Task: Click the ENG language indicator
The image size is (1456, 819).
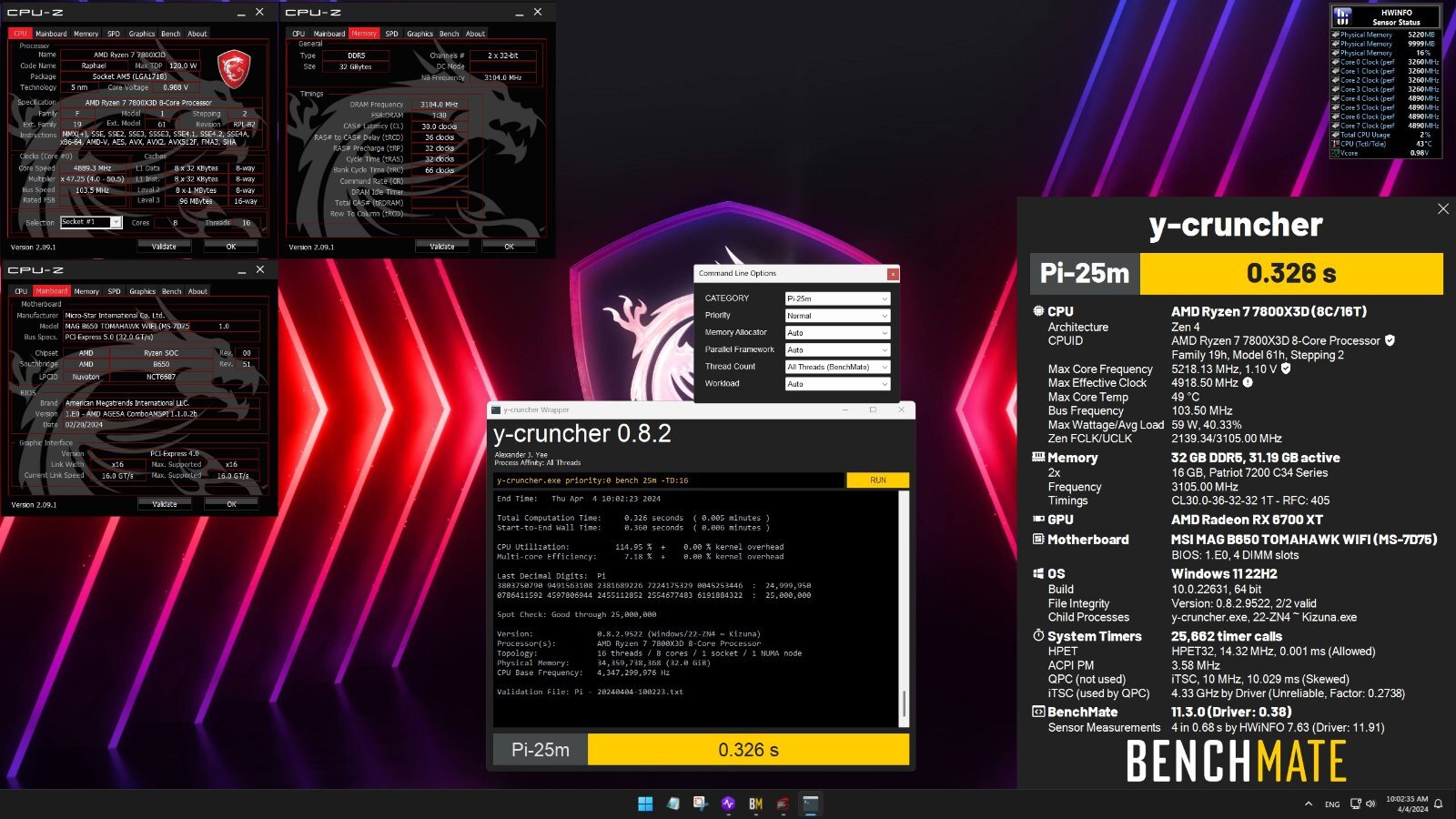Action: click(1332, 804)
